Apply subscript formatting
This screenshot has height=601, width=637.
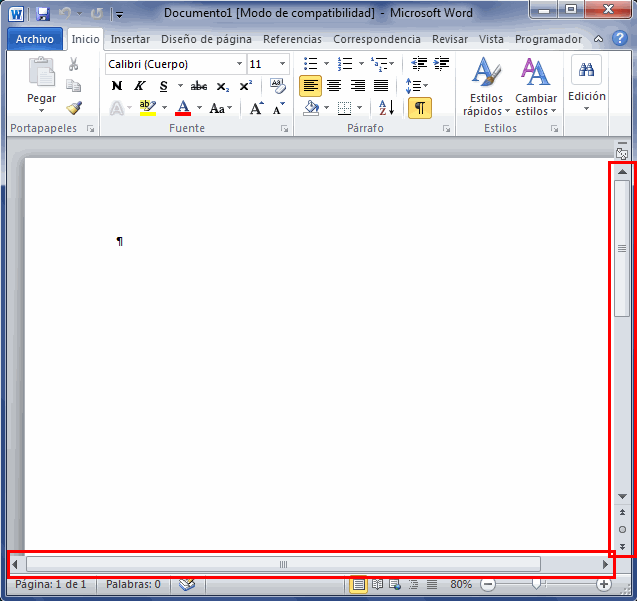click(223, 87)
